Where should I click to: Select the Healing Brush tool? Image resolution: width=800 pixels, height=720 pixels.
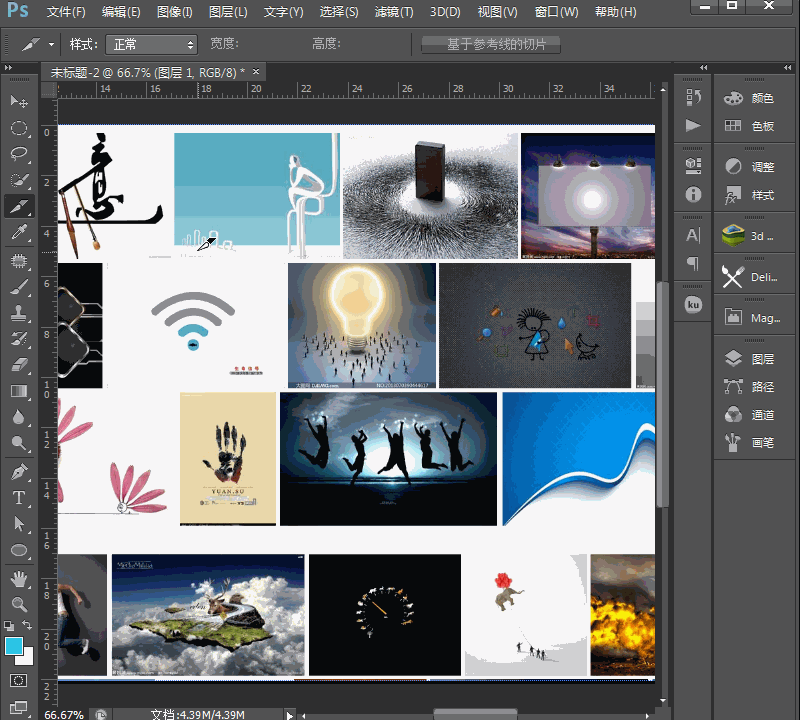point(19,261)
